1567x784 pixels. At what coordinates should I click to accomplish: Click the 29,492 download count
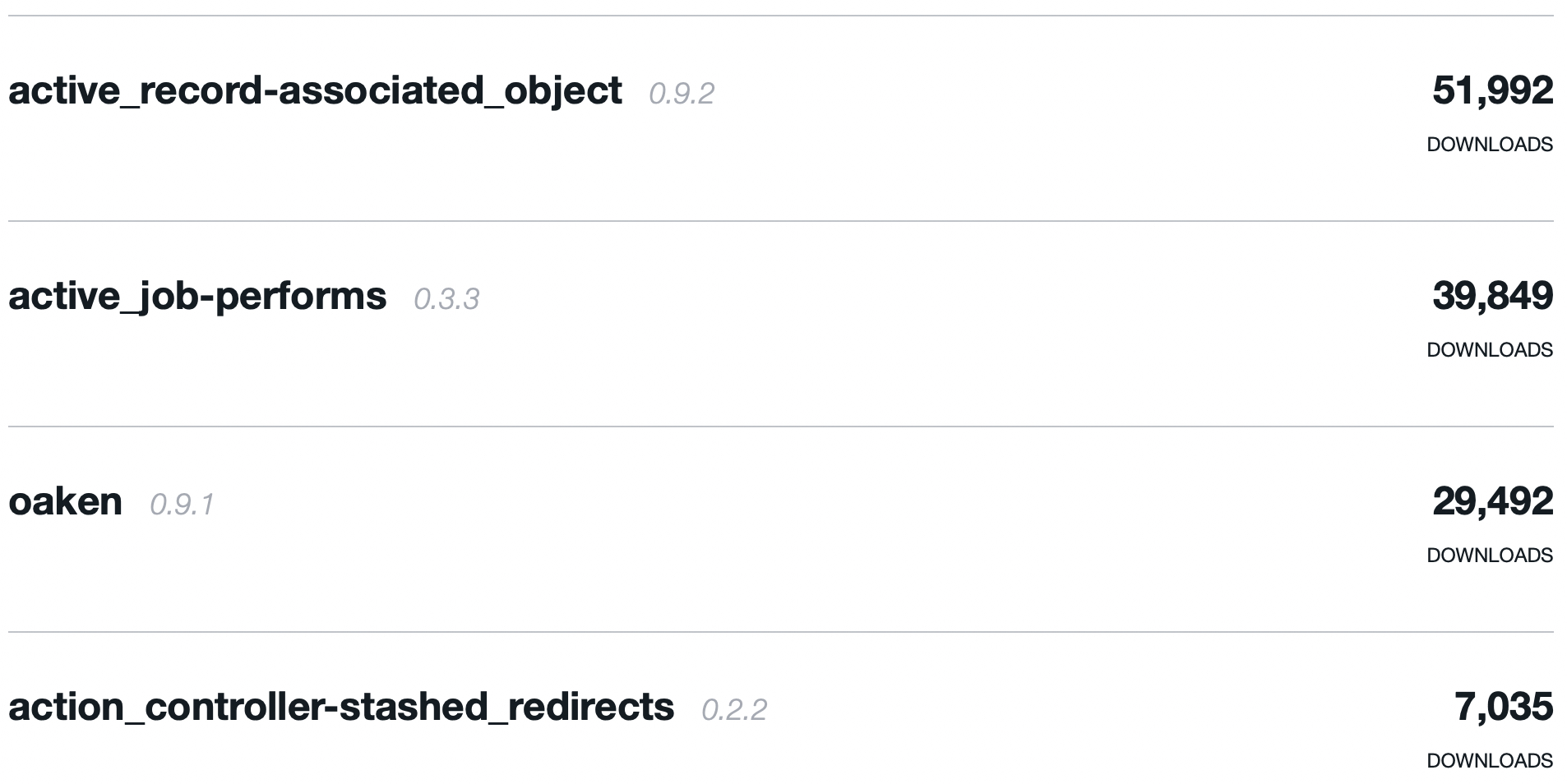tap(1492, 501)
